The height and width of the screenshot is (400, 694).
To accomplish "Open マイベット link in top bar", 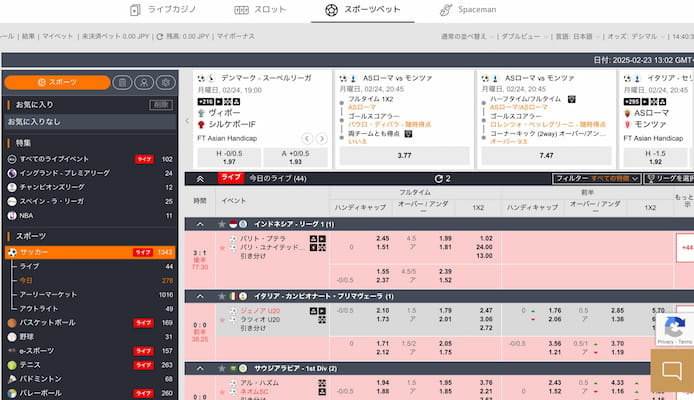I will point(58,36).
